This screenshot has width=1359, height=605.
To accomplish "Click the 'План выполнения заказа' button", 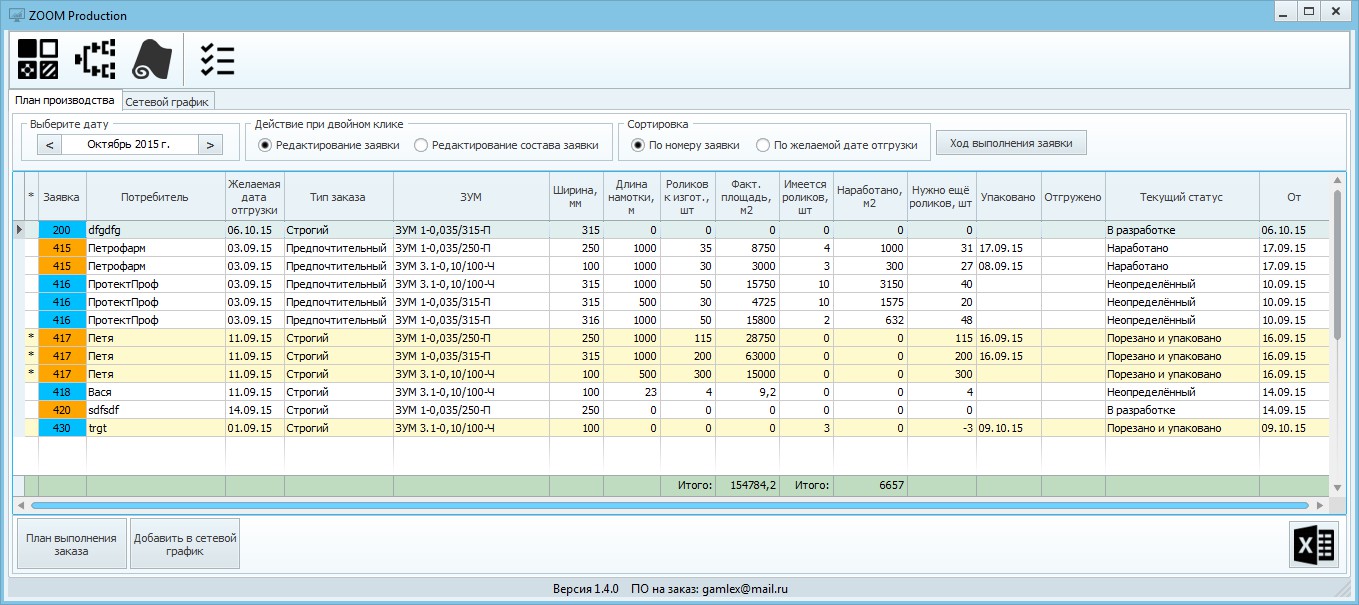I will pos(72,544).
